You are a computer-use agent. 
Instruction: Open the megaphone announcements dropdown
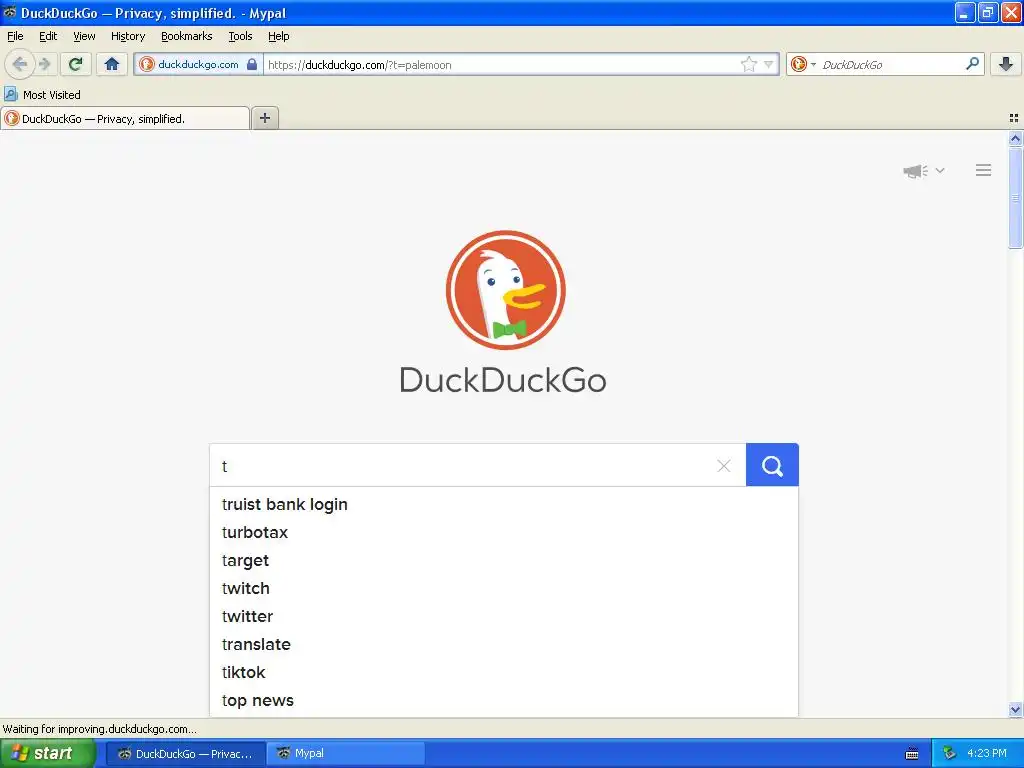(x=923, y=170)
